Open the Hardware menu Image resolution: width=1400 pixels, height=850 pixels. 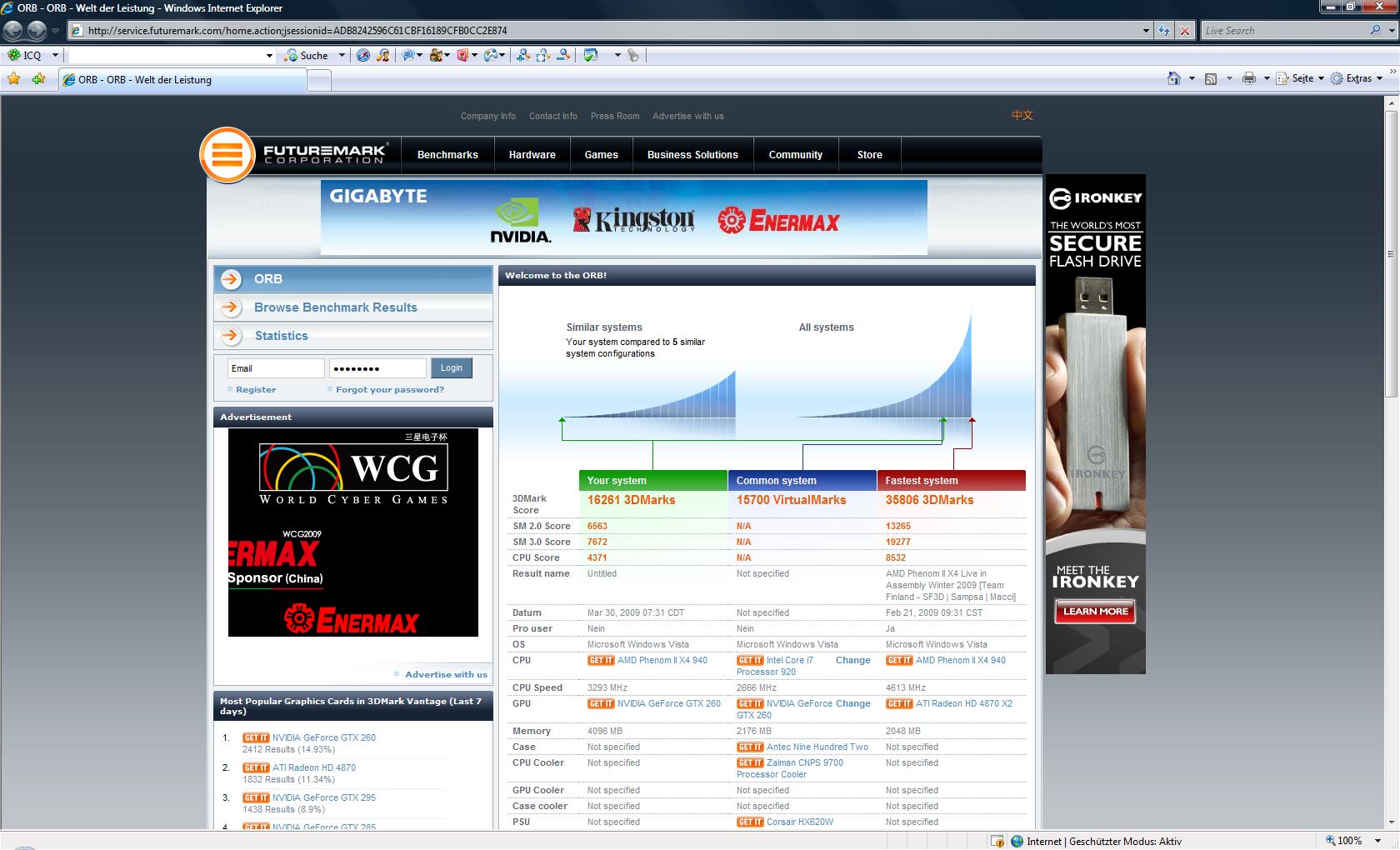click(532, 155)
